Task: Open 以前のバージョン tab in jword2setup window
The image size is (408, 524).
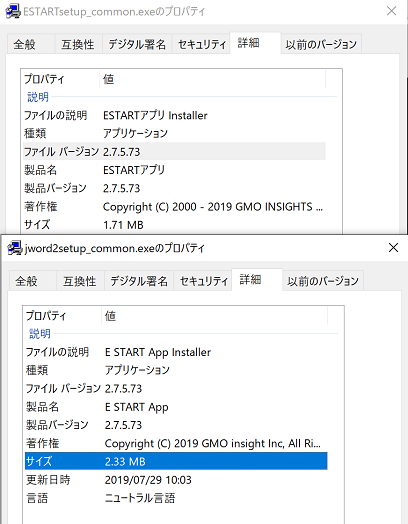Action: [323, 281]
